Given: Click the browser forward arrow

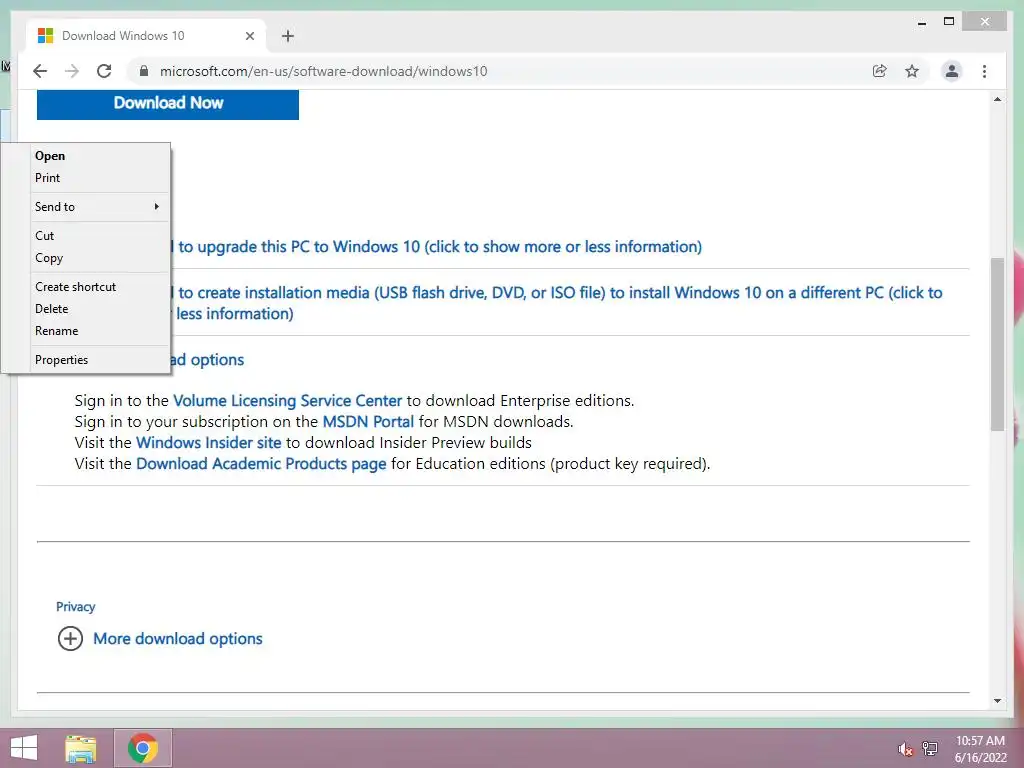Looking at the screenshot, I should (x=72, y=71).
